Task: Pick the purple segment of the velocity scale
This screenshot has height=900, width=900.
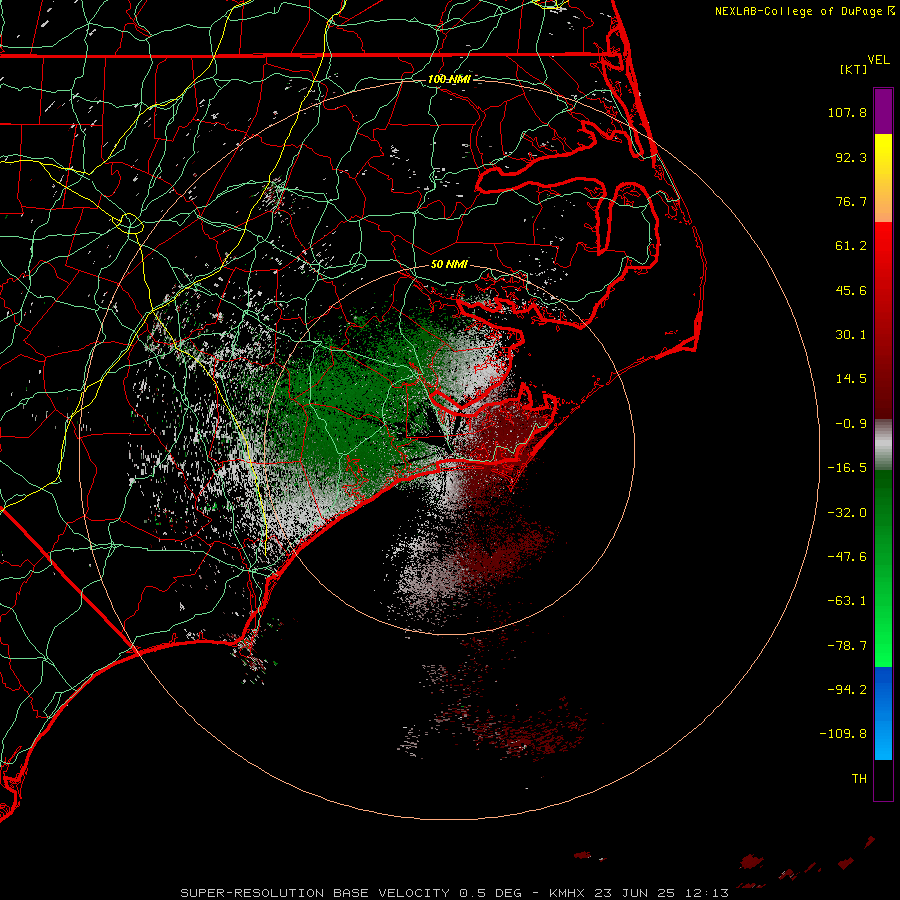Action: [883, 111]
